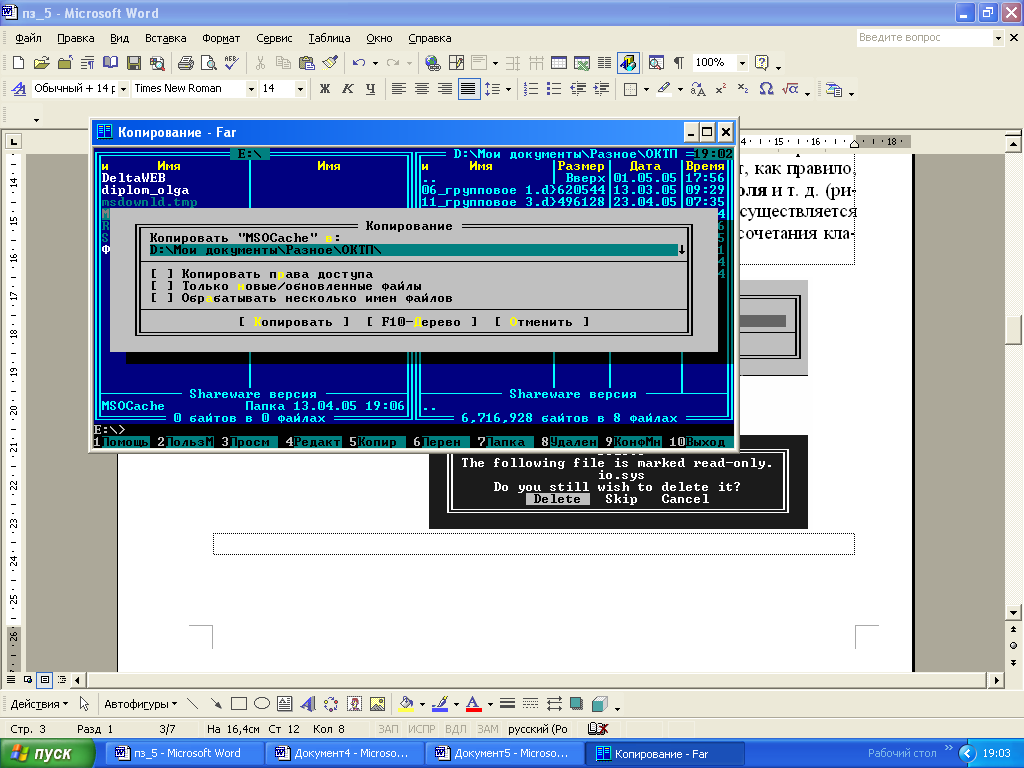The height and width of the screenshot is (768, 1024).
Task: Expand the zoom 100% dropdown
Action: (x=742, y=63)
